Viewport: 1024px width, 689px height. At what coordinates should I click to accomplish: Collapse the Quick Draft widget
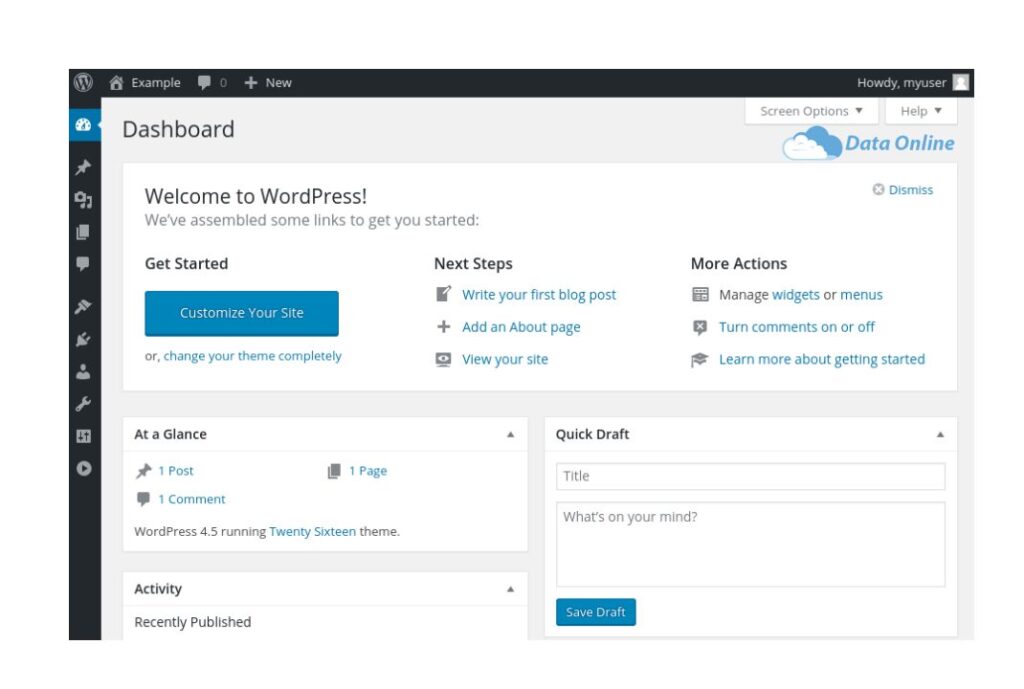coord(940,435)
